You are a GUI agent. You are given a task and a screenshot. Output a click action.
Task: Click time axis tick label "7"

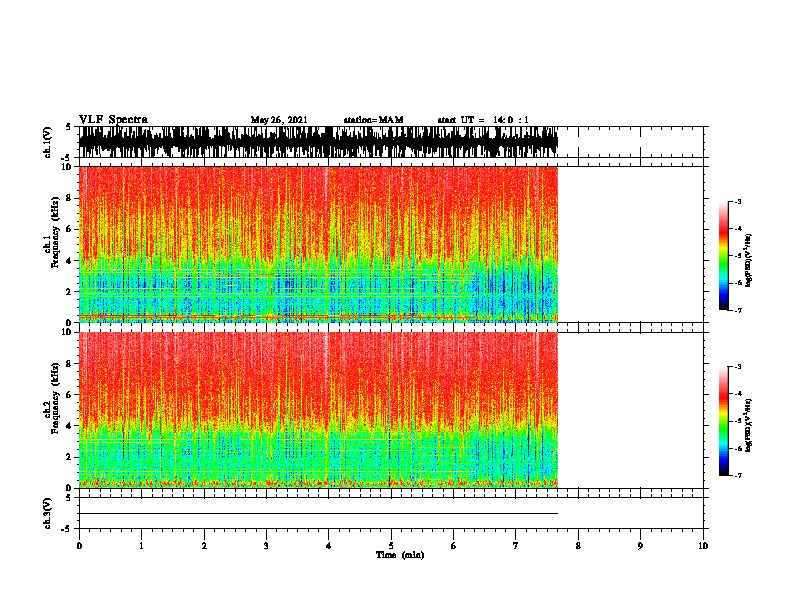pyautogui.click(x=516, y=546)
